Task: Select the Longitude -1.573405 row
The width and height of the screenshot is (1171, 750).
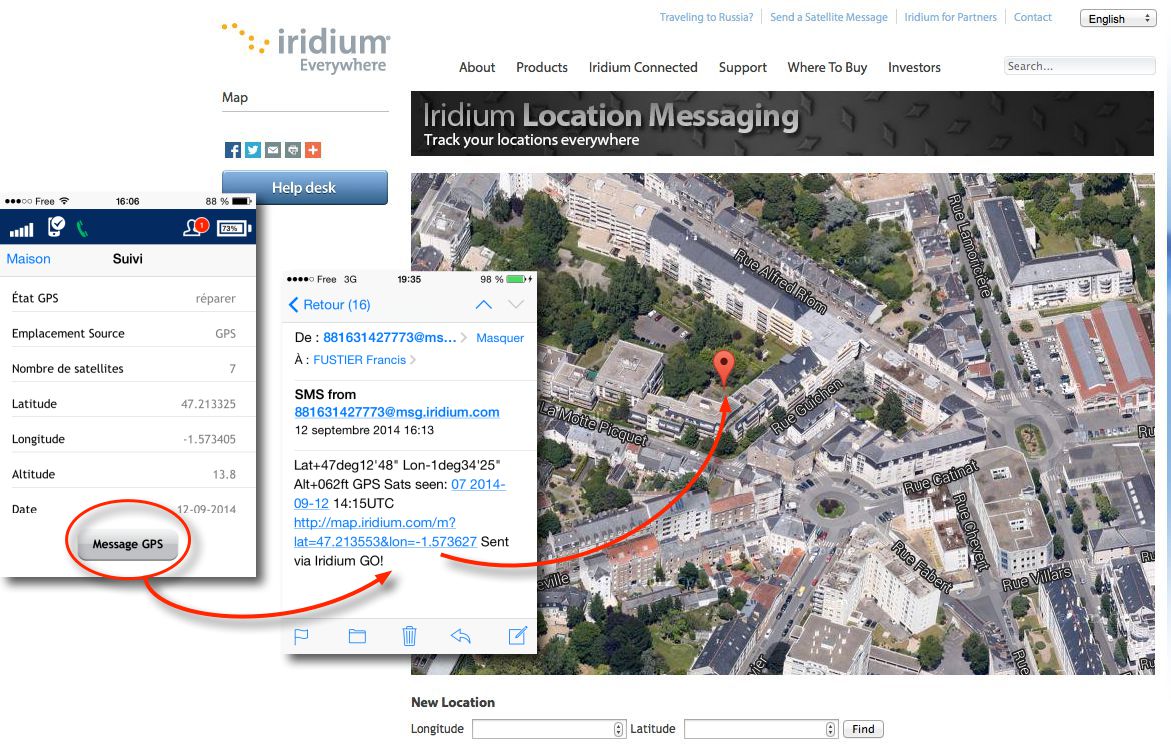Action: (128, 439)
